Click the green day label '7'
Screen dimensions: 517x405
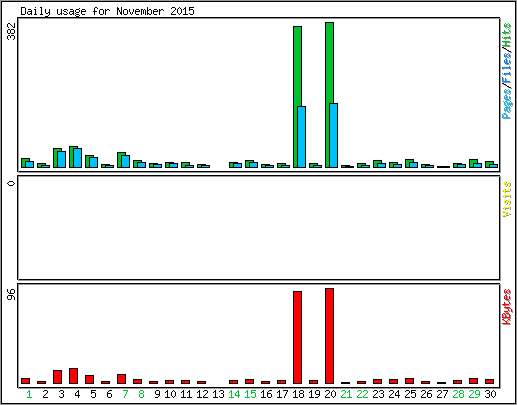point(125,394)
